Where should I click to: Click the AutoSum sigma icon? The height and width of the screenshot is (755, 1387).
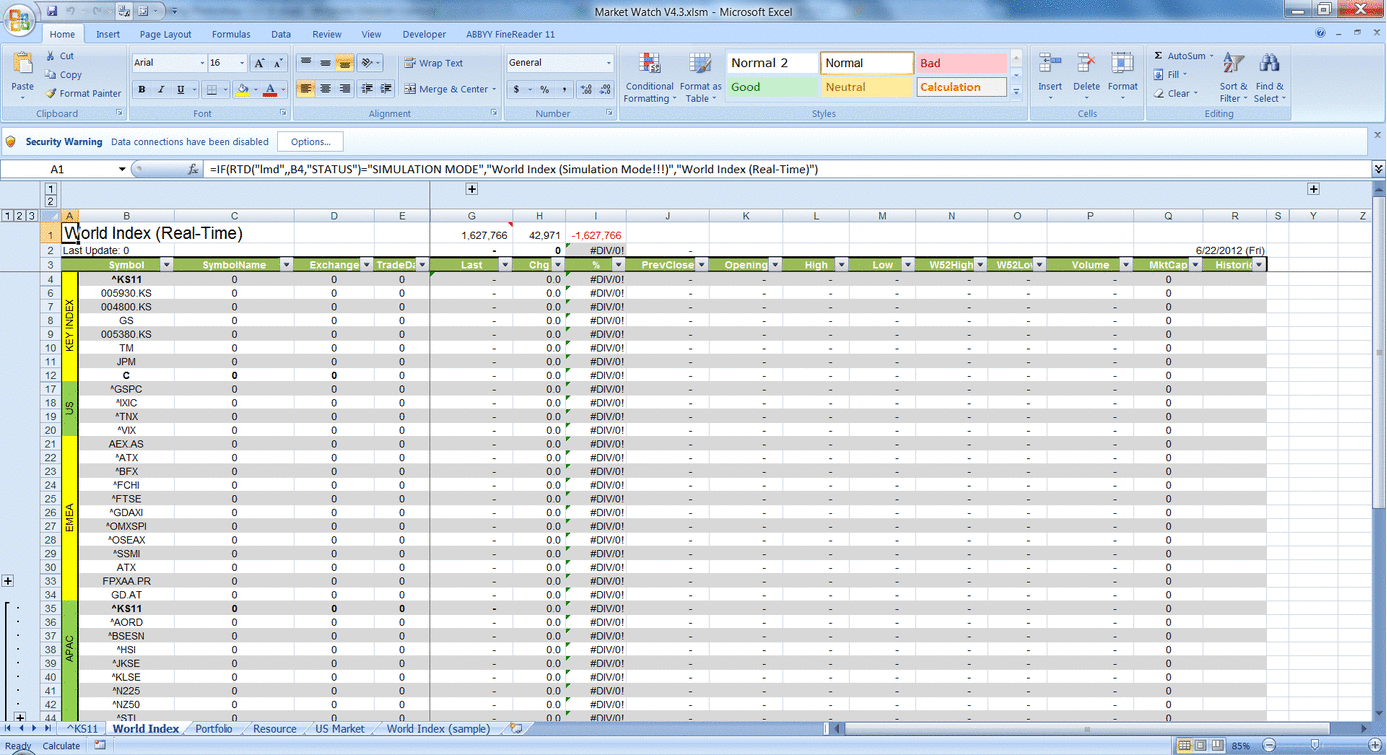(1158, 56)
